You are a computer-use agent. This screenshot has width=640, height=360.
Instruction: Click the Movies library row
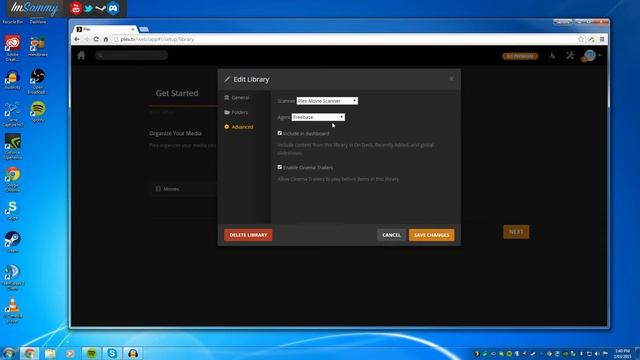pyautogui.click(x=184, y=189)
